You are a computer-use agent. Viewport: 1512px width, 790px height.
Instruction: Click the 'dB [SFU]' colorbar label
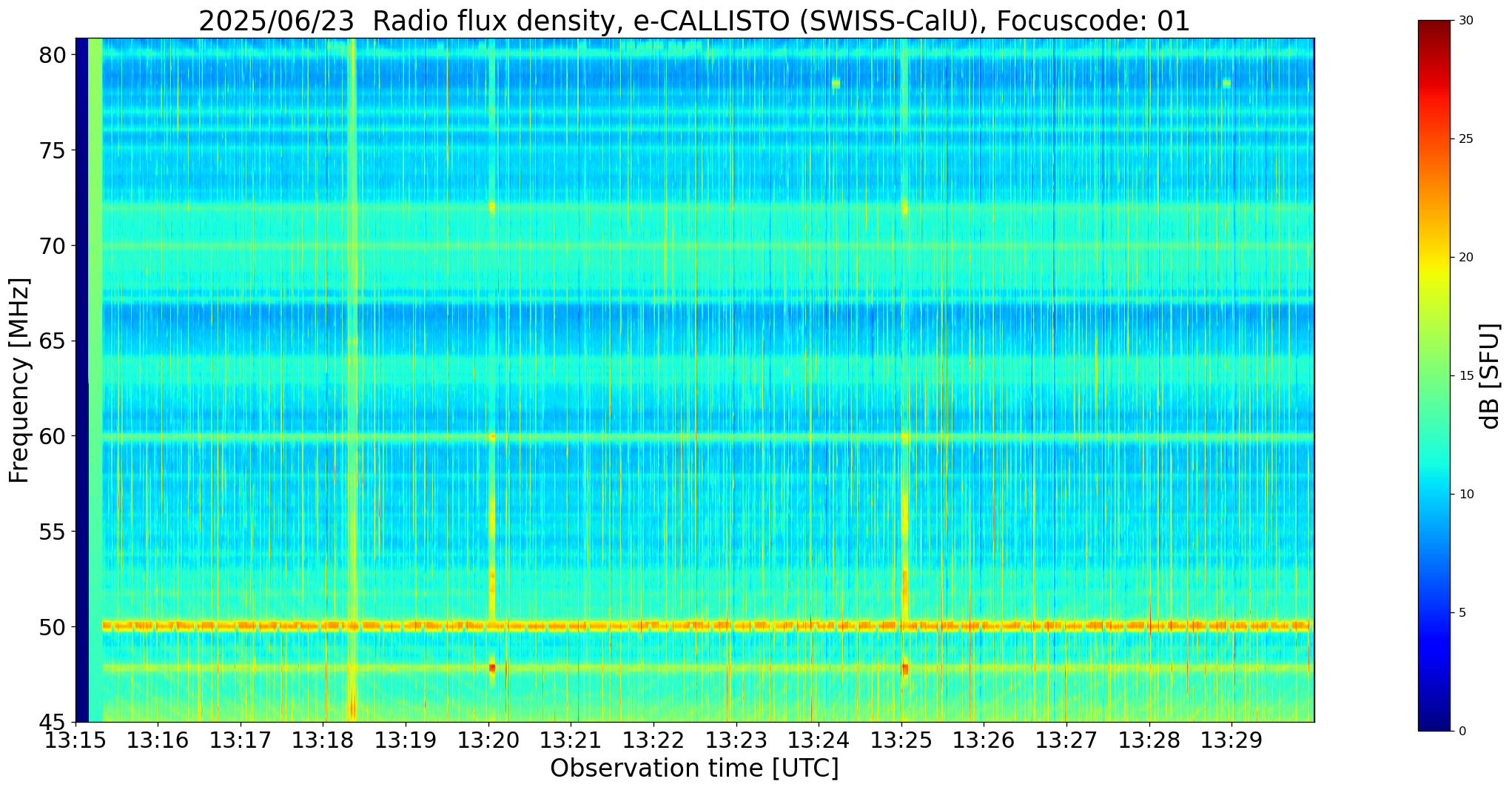coord(1490,376)
